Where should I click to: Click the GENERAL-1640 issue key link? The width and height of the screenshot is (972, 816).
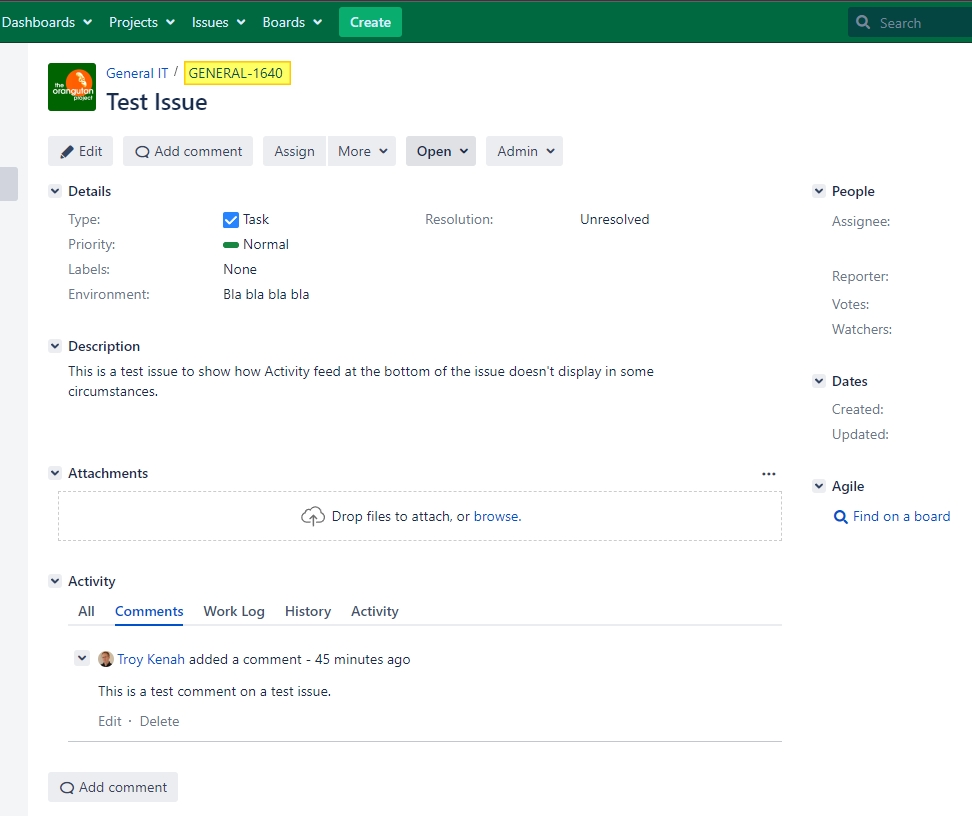pos(236,73)
